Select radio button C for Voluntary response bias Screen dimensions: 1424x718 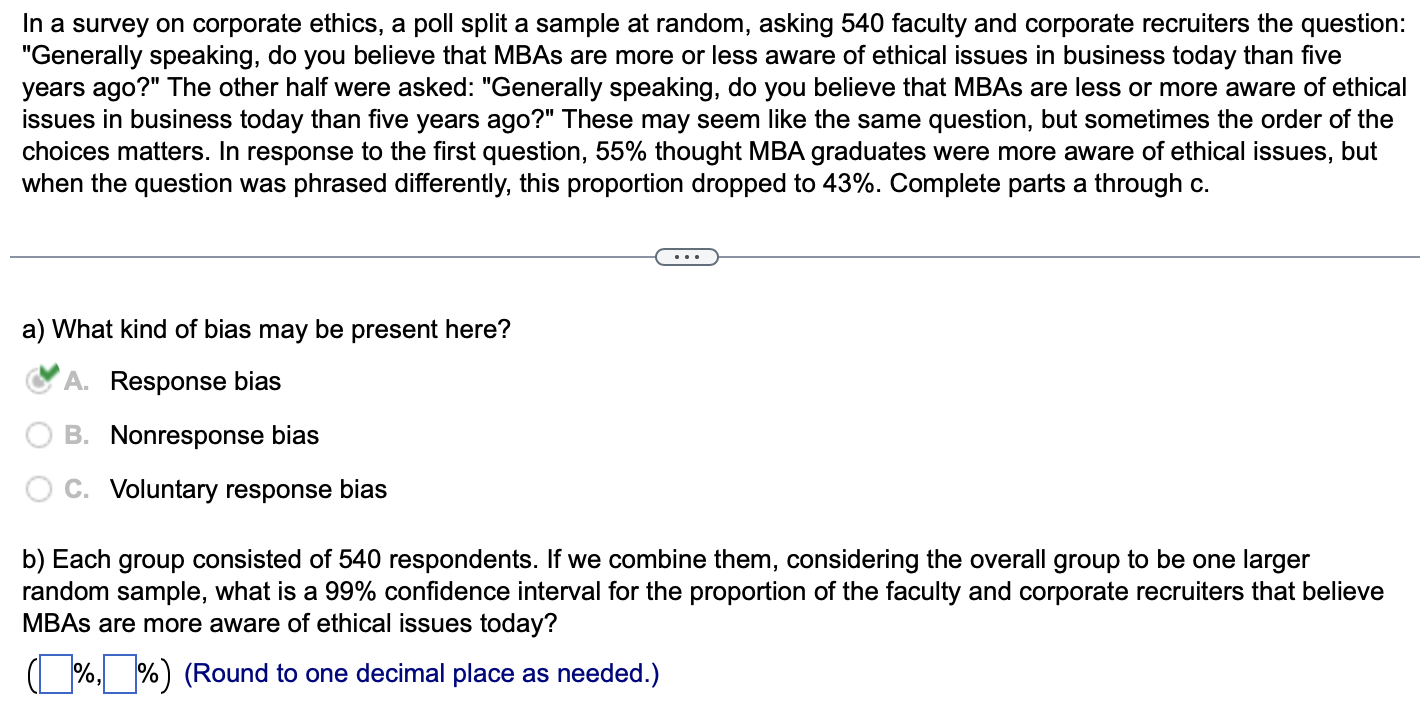pos(40,488)
